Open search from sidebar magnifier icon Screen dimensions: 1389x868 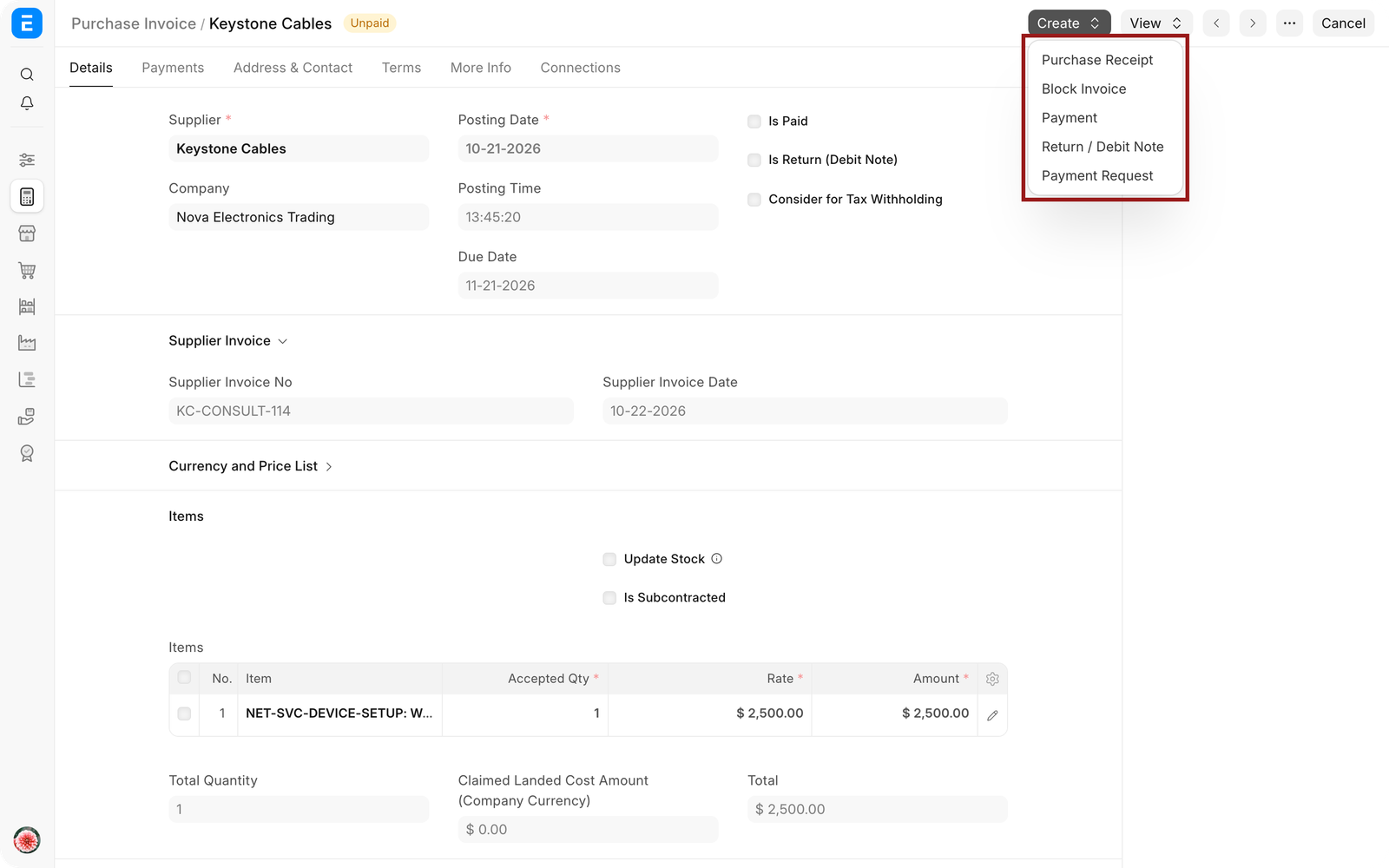point(27,75)
